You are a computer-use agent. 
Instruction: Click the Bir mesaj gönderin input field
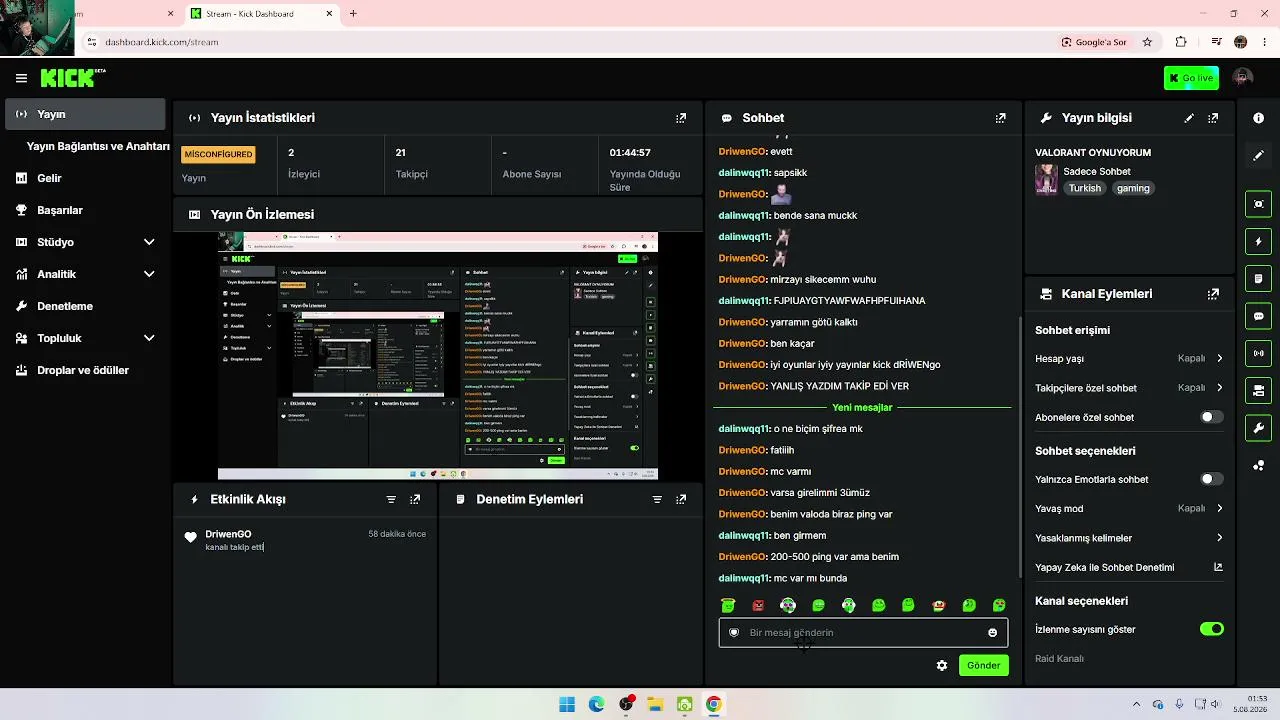point(863,632)
